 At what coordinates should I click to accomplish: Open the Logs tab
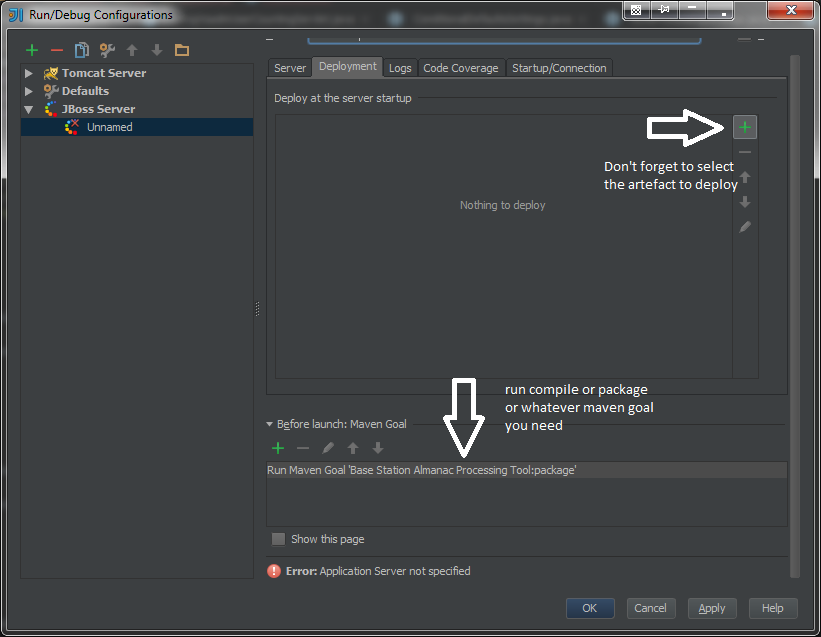click(400, 68)
